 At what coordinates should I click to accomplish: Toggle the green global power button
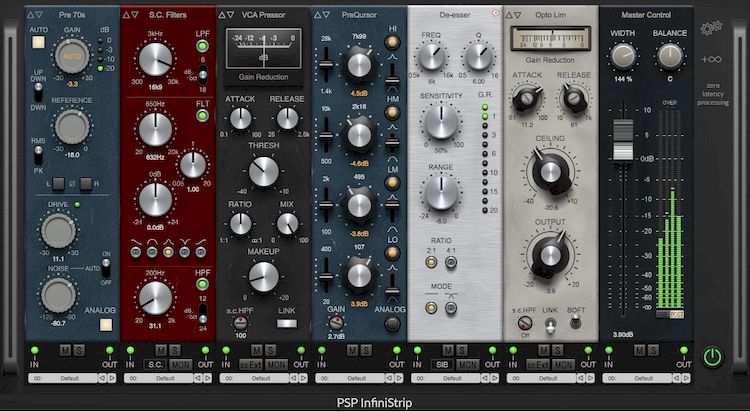pos(712,357)
